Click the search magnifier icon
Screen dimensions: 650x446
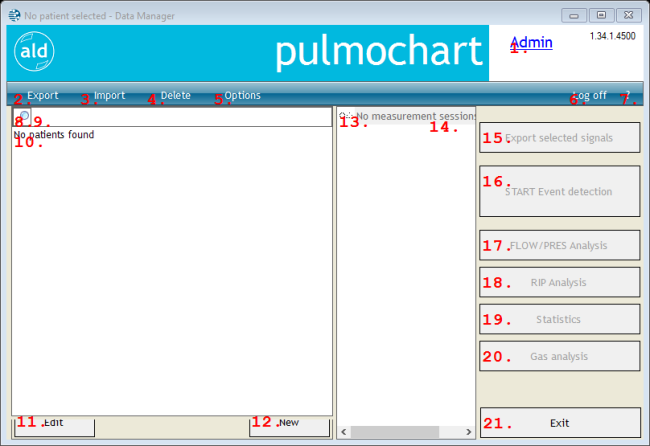coord(22,117)
